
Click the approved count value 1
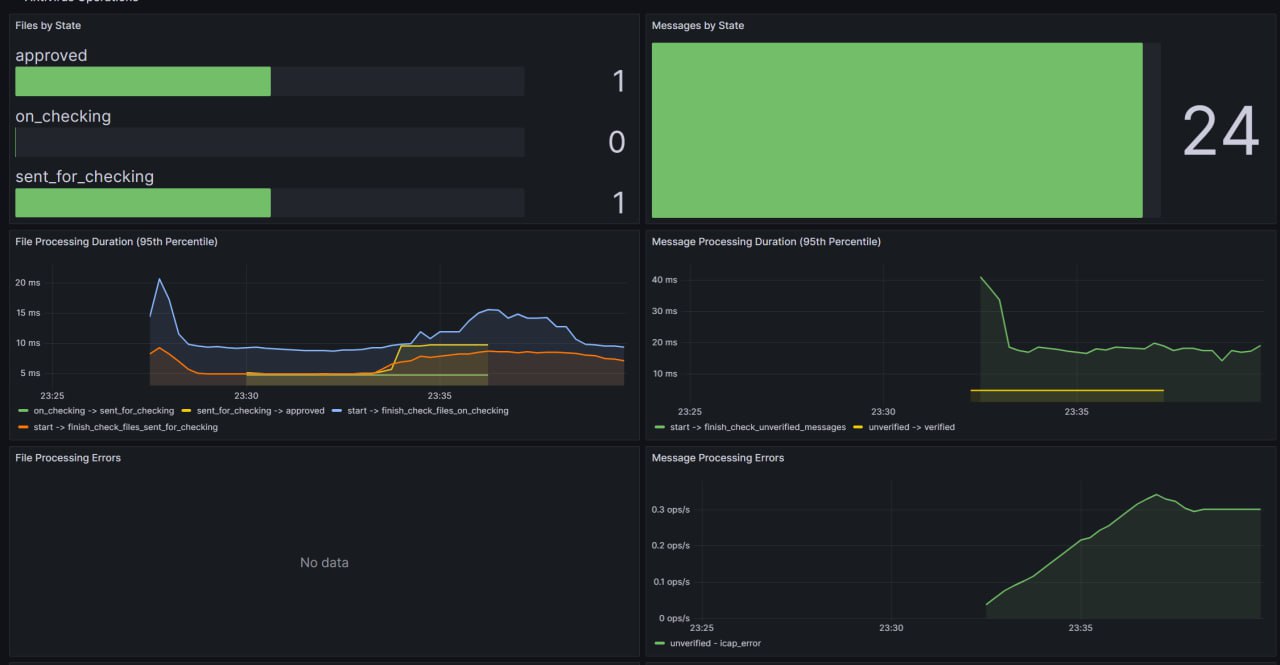coord(619,81)
